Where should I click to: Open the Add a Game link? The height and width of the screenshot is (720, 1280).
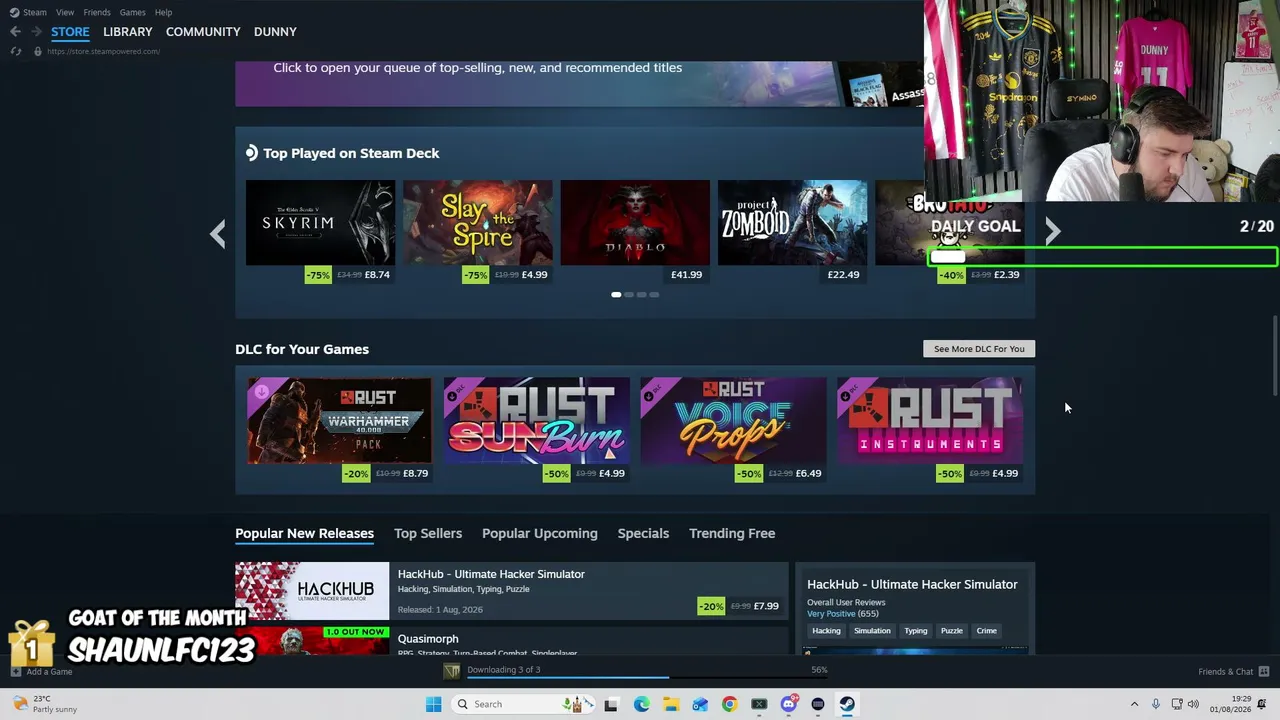43,672
